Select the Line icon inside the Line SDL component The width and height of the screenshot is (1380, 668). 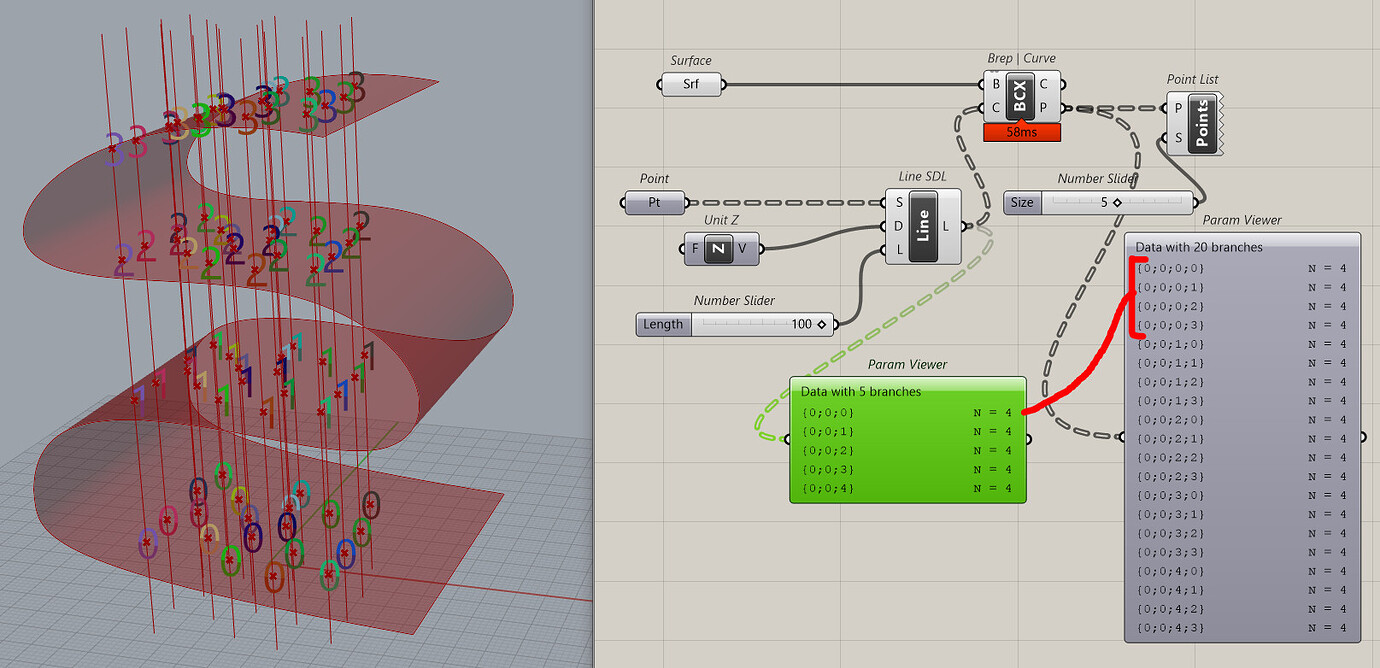tap(922, 226)
